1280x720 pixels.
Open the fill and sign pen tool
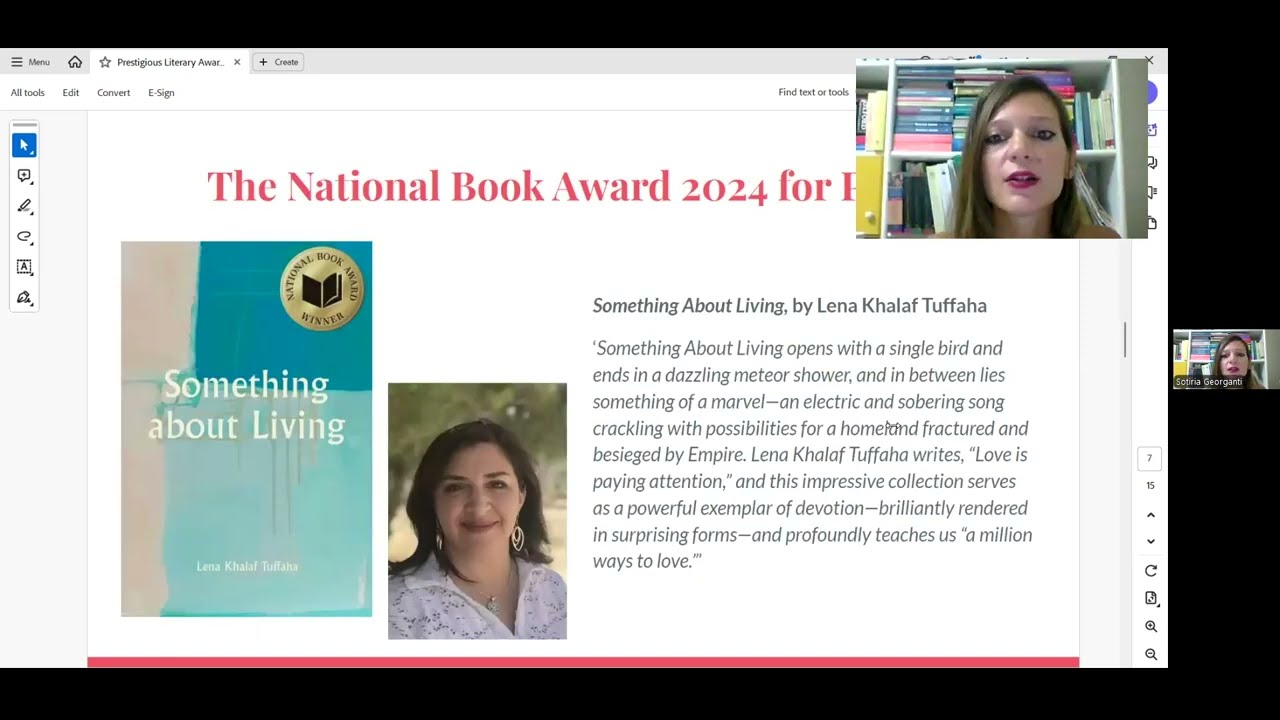point(25,298)
